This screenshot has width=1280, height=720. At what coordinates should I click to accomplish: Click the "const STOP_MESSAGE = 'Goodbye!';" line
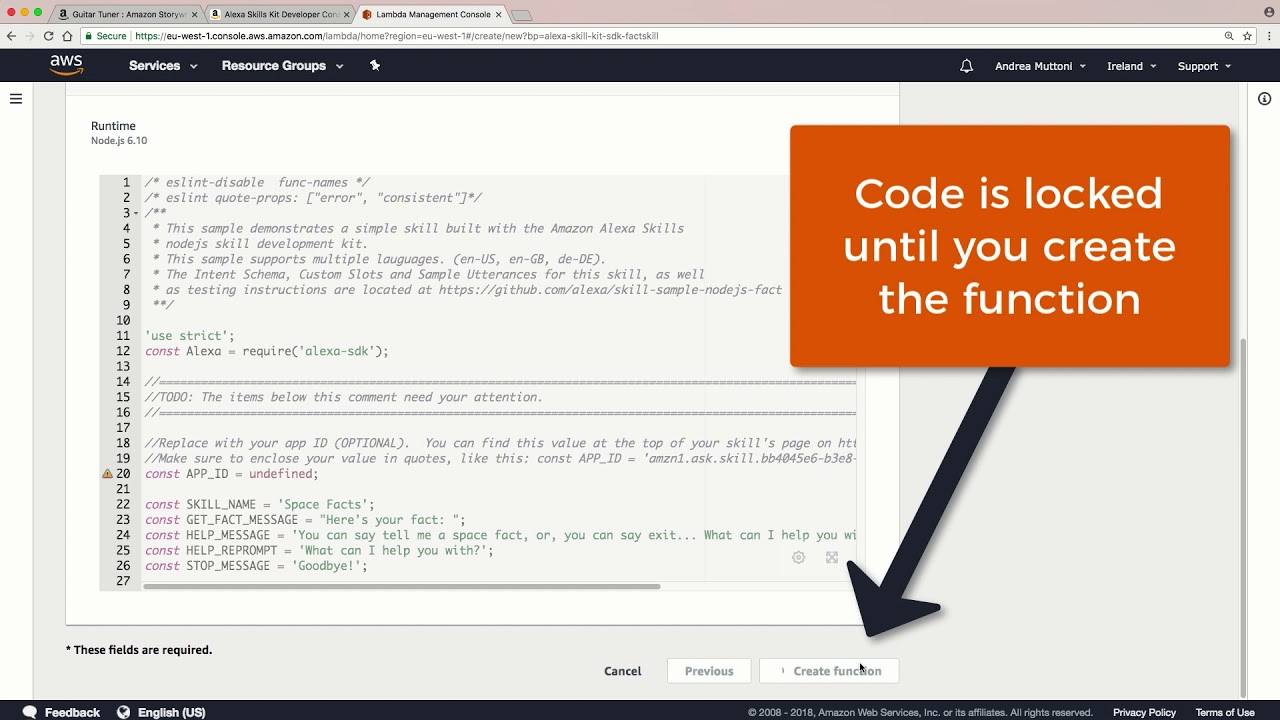tap(256, 566)
